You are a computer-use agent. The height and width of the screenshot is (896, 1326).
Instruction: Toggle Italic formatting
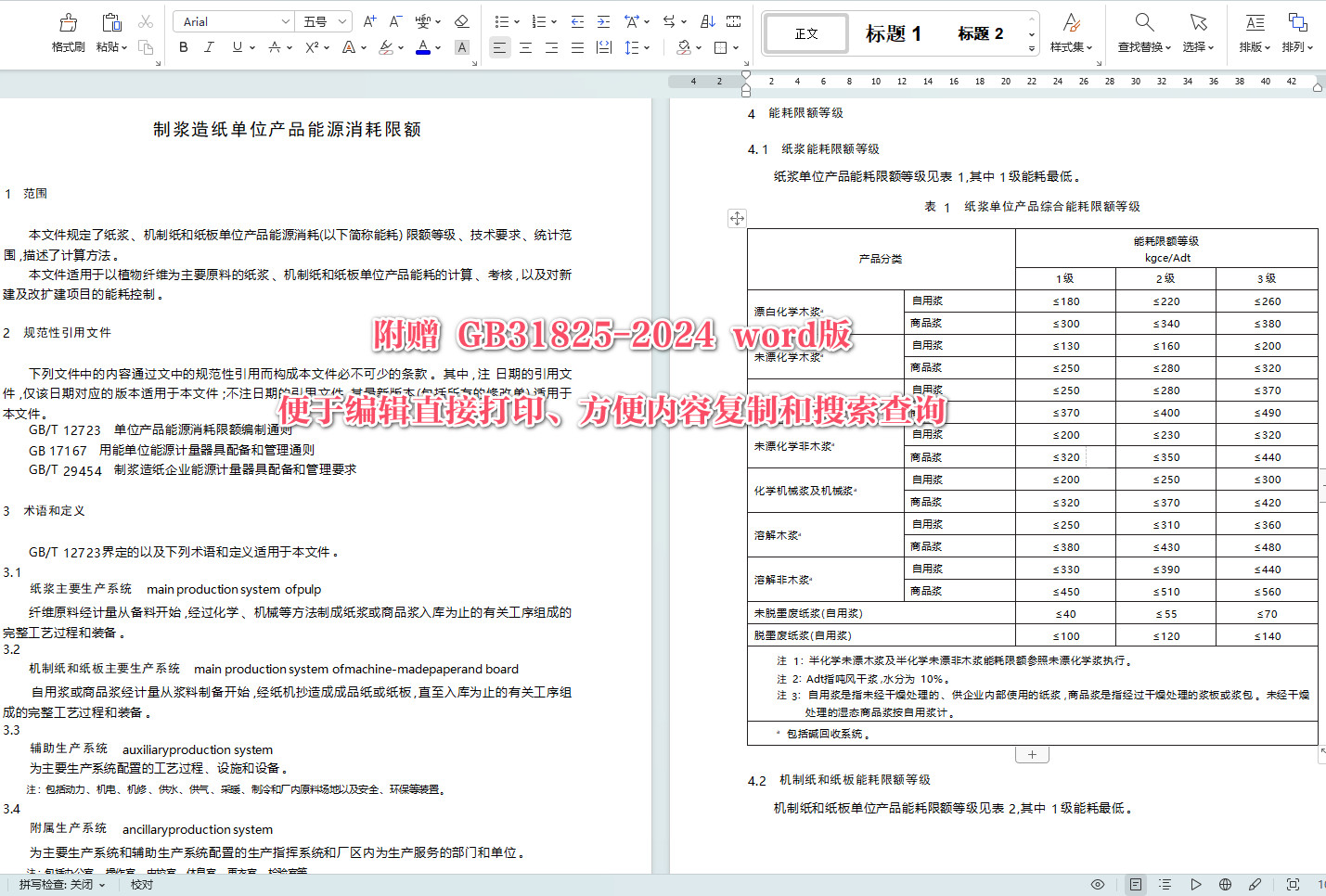(x=209, y=47)
